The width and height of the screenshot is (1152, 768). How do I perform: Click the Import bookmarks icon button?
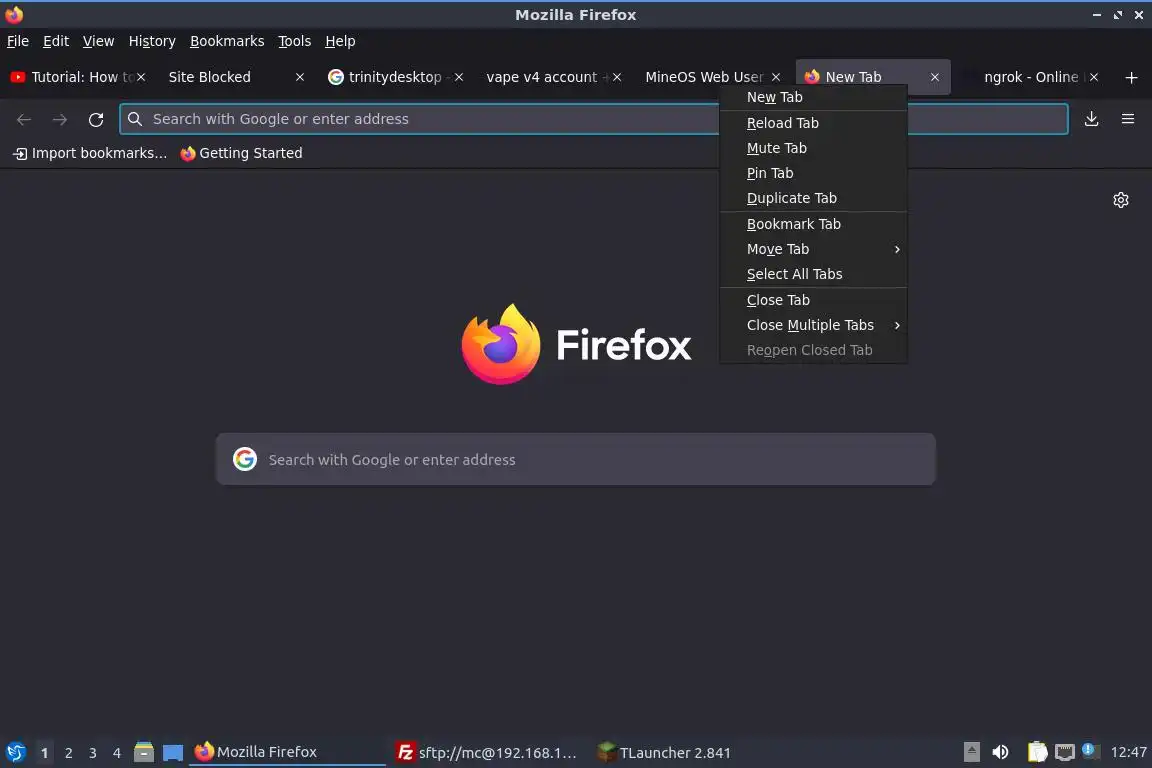click(90, 153)
